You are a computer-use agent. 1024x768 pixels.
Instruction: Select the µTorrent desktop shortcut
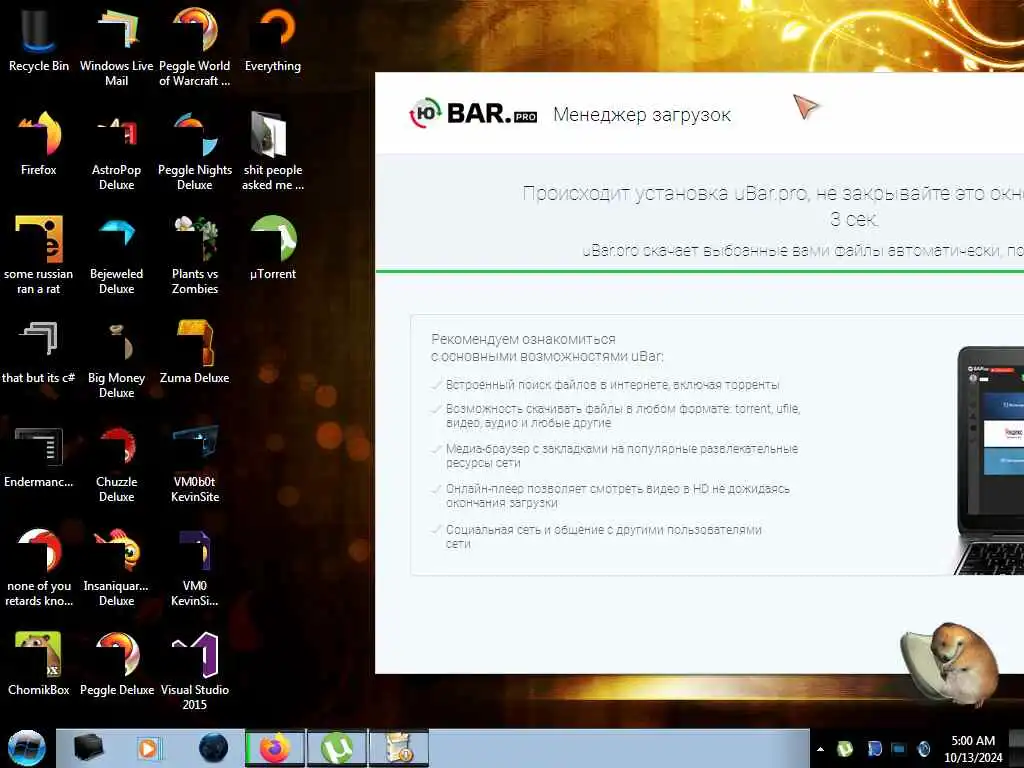coord(273,248)
